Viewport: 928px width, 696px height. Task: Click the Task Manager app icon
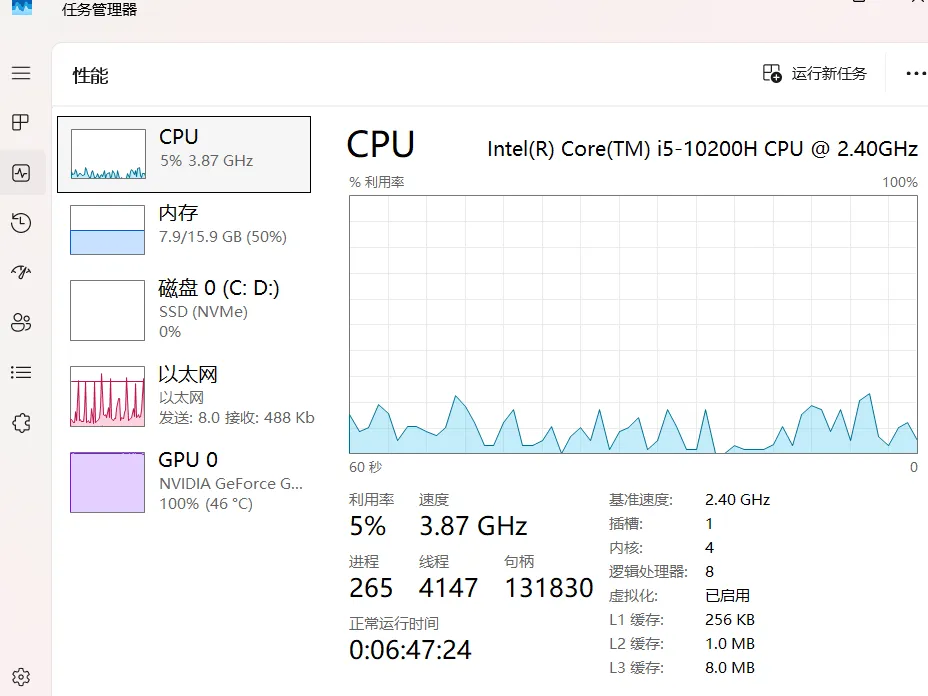coord(22,8)
